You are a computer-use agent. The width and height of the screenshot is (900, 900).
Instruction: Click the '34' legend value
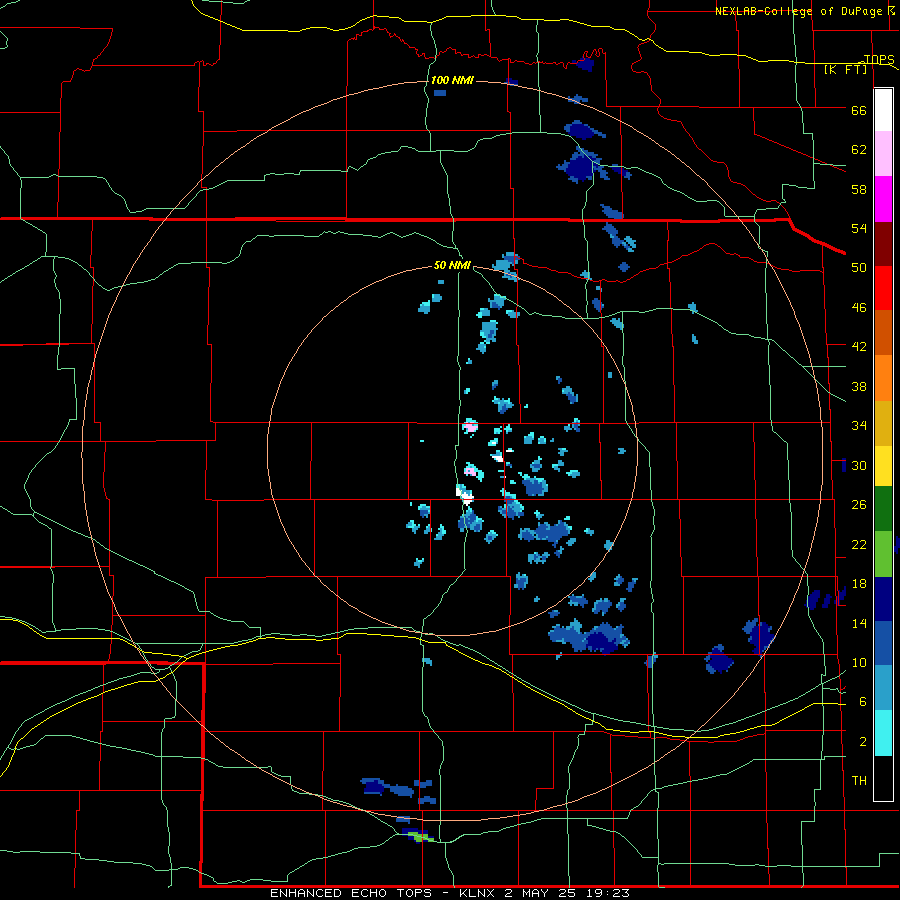(859, 425)
